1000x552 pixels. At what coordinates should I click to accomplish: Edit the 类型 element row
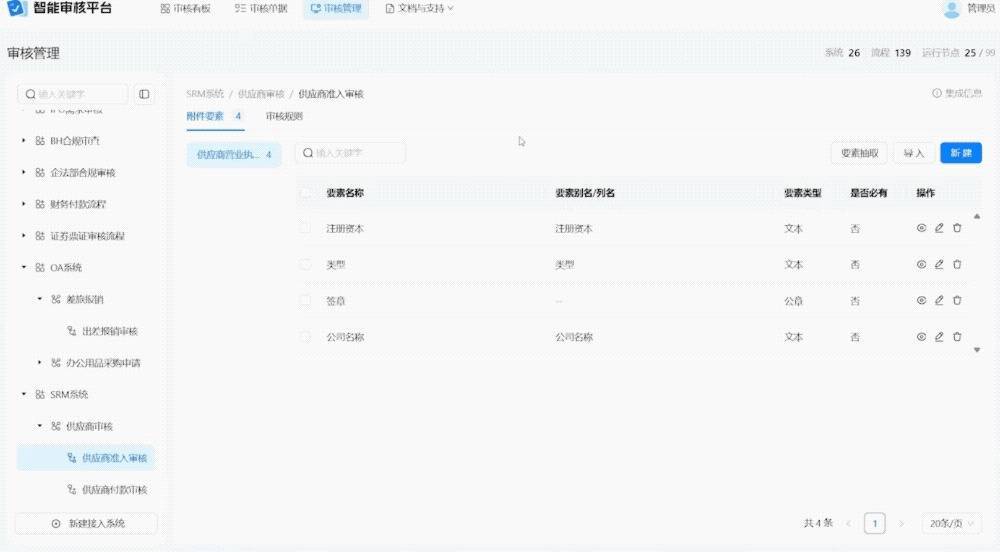pos(939,265)
